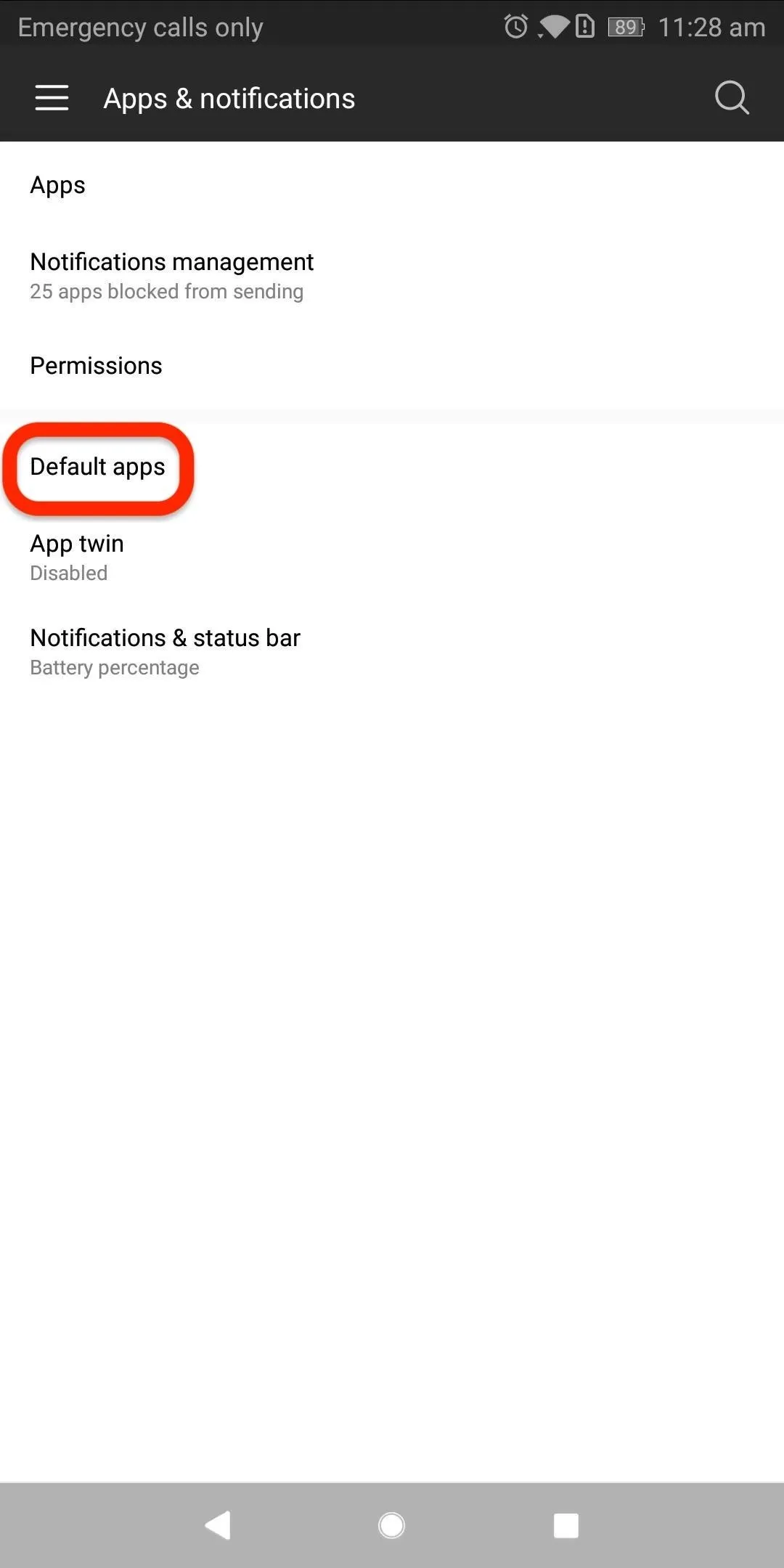Open App twin settings
Viewport: 784px width, 1568px height.
392,557
